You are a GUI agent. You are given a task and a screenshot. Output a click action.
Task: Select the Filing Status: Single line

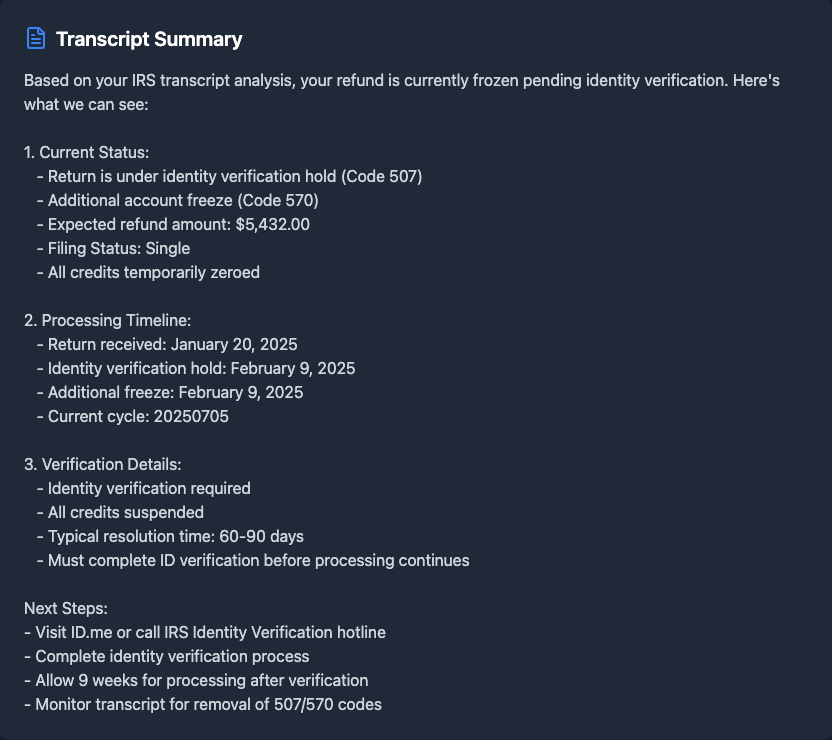pos(119,248)
